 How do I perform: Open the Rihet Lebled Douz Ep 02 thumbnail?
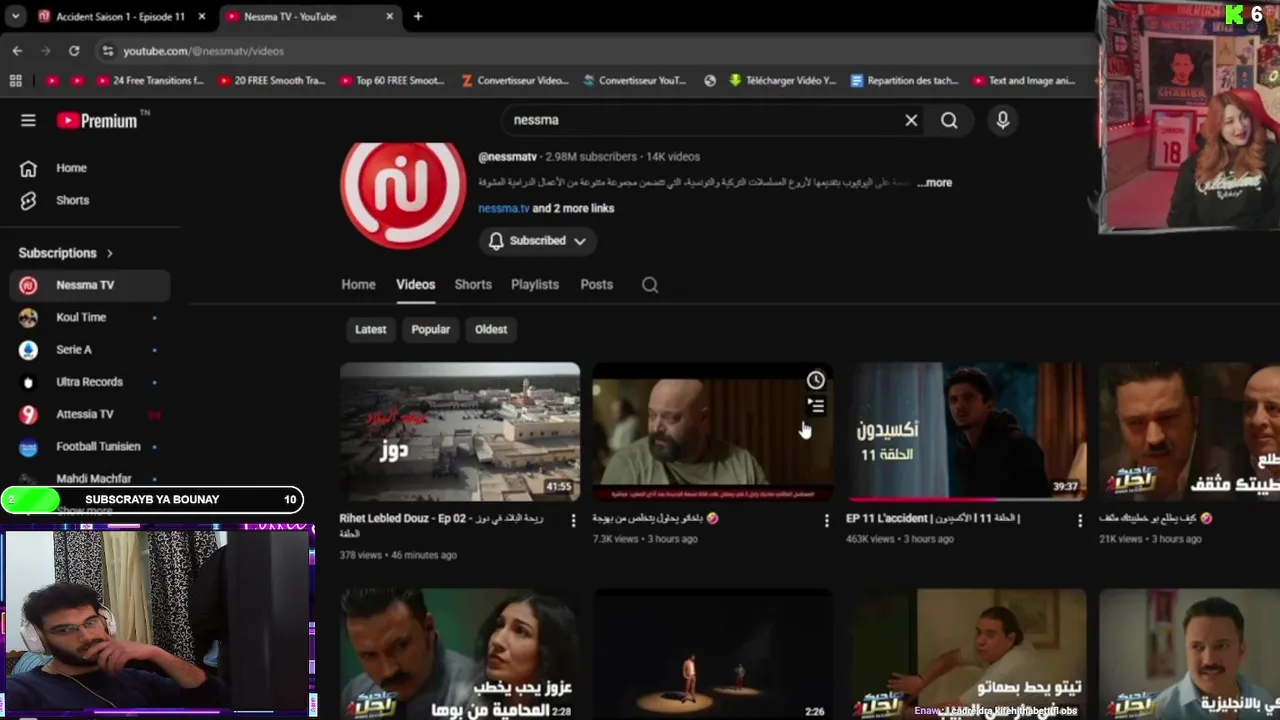[460, 431]
